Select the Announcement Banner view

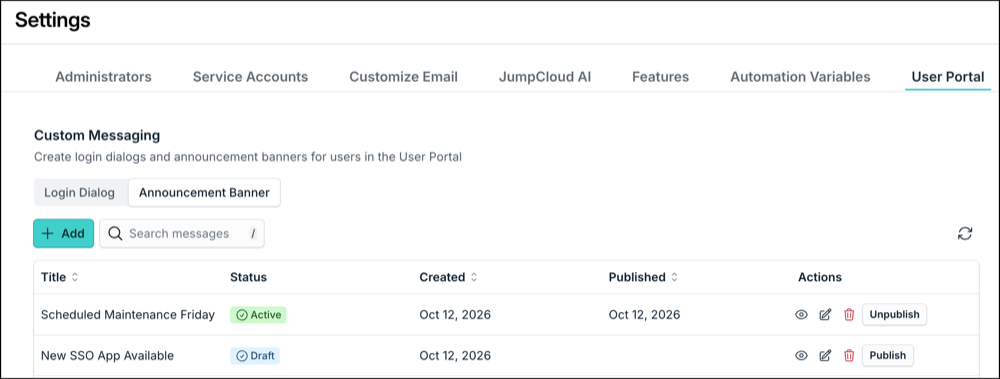click(204, 193)
